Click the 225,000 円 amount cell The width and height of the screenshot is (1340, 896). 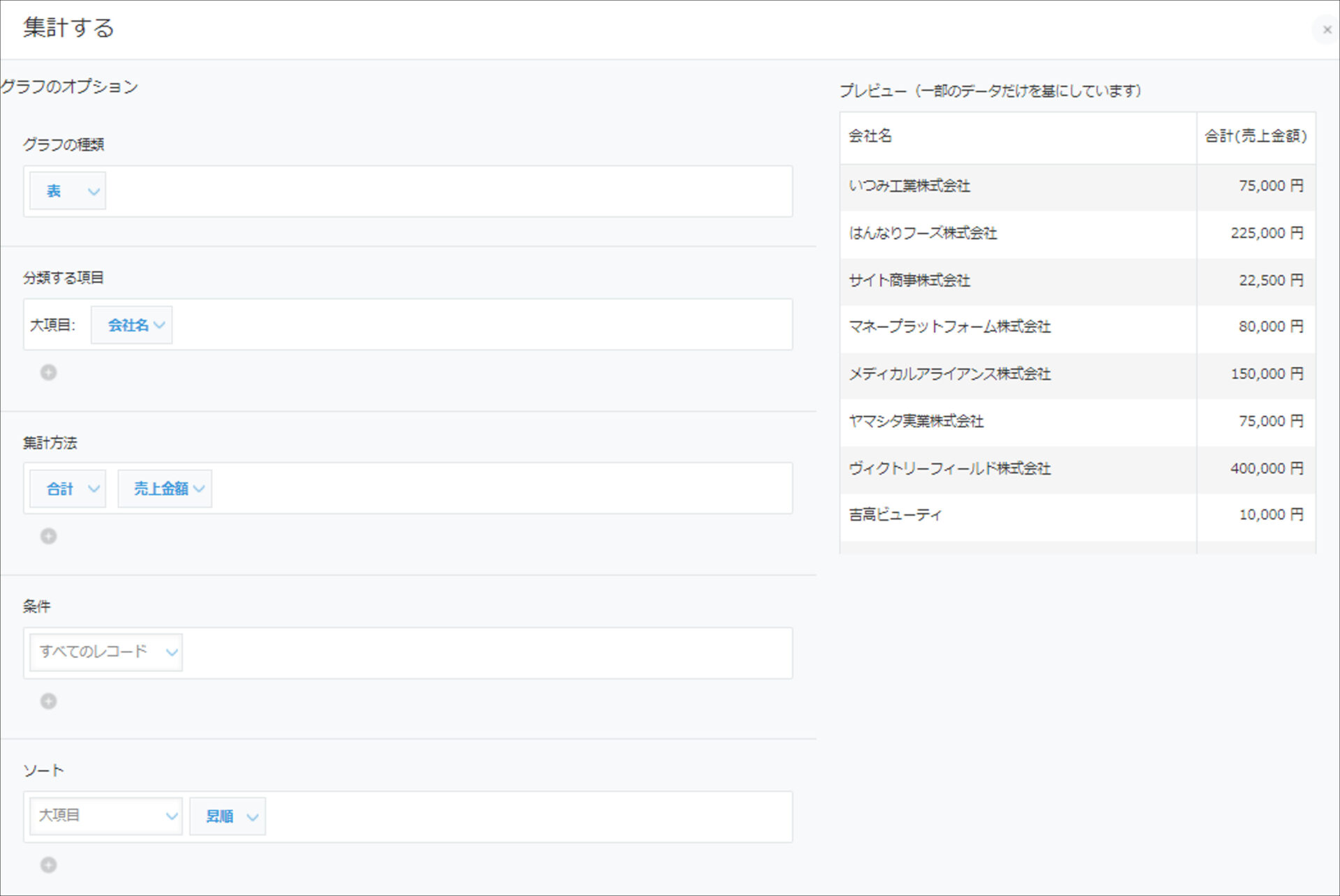click(x=1256, y=234)
